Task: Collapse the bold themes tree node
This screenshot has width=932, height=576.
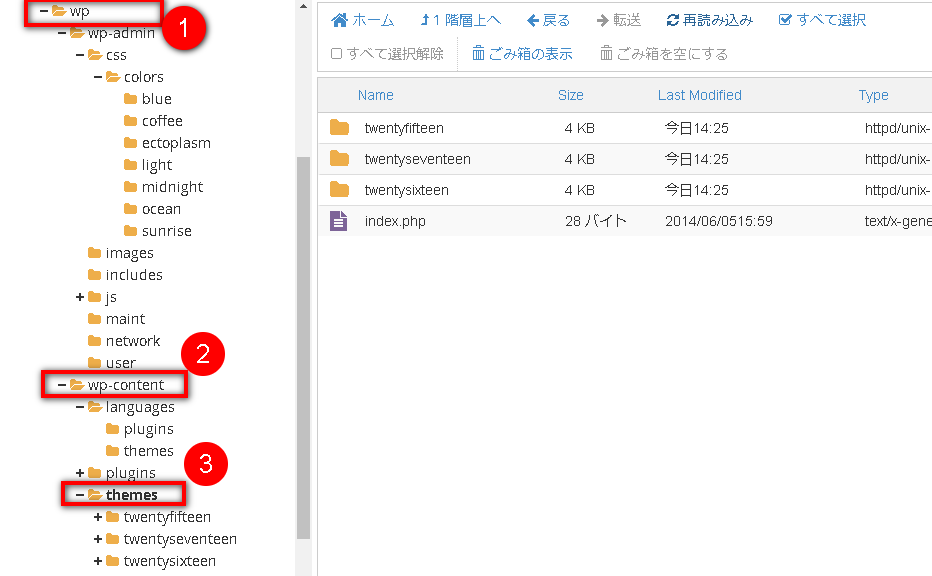Action: point(80,495)
